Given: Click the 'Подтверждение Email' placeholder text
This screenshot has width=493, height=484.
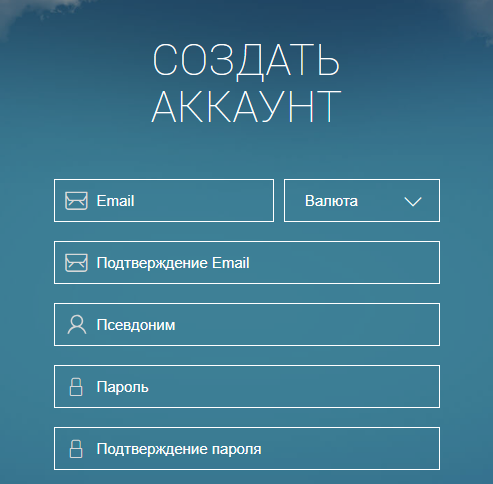Looking at the screenshot, I should click(173, 263).
